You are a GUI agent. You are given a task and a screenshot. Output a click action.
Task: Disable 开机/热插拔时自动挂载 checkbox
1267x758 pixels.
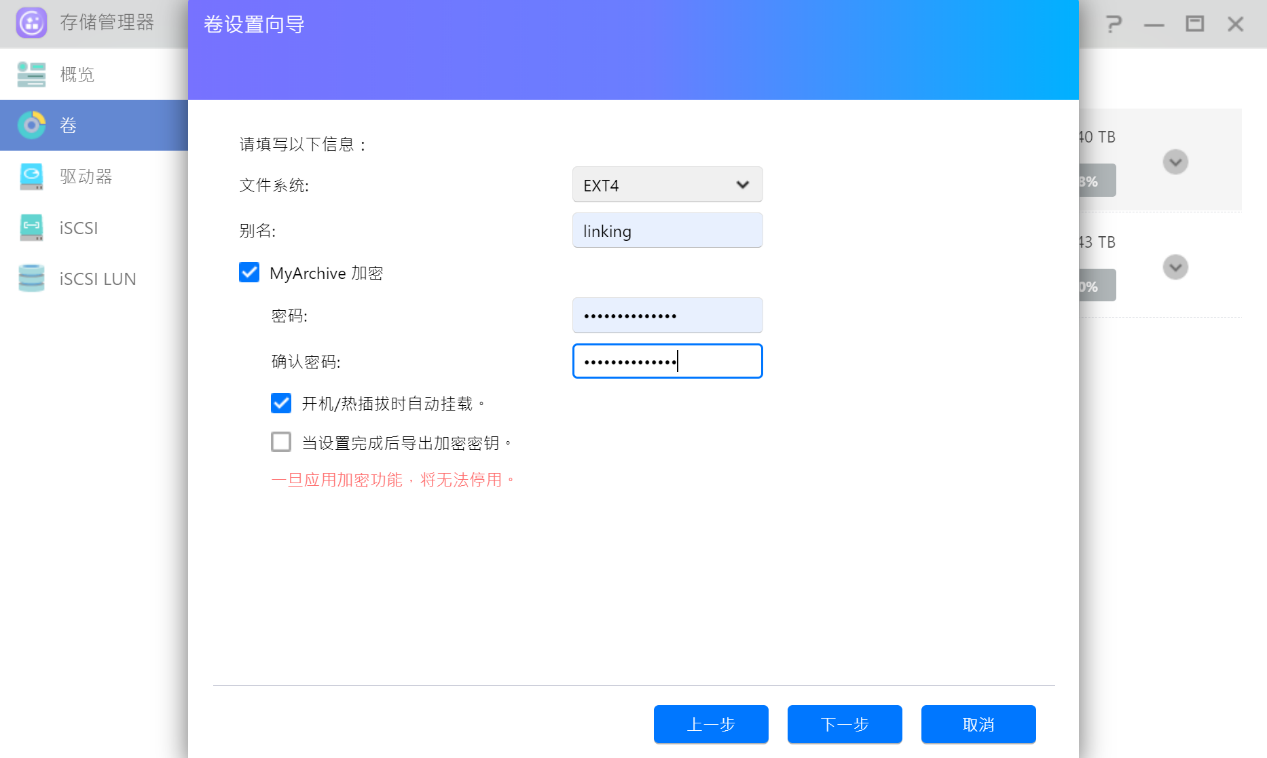(281, 403)
